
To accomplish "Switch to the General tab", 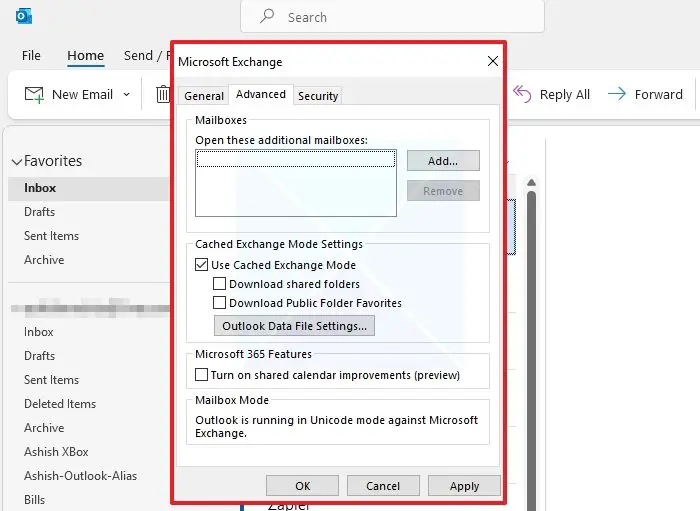I will pyautogui.click(x=204, y=96).
